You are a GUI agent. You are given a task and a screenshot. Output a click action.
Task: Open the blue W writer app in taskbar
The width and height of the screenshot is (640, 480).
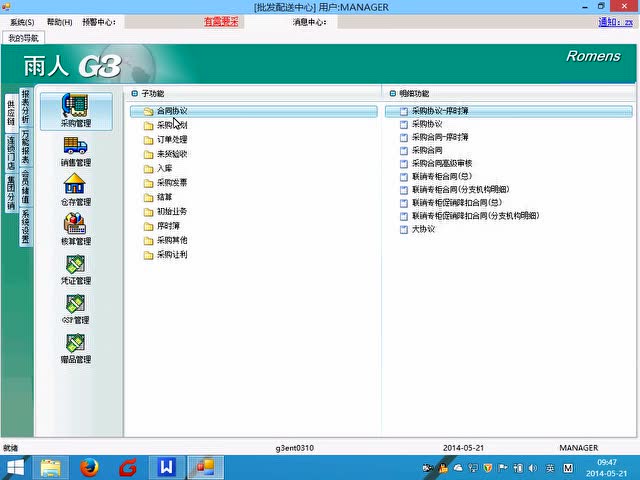tap(167, 468)
